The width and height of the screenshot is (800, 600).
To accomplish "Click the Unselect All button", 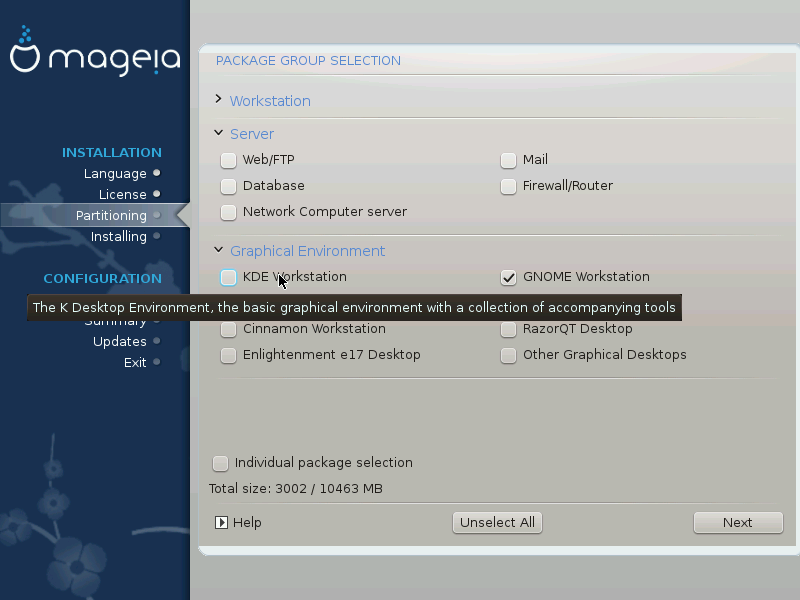I will (497, 522).
